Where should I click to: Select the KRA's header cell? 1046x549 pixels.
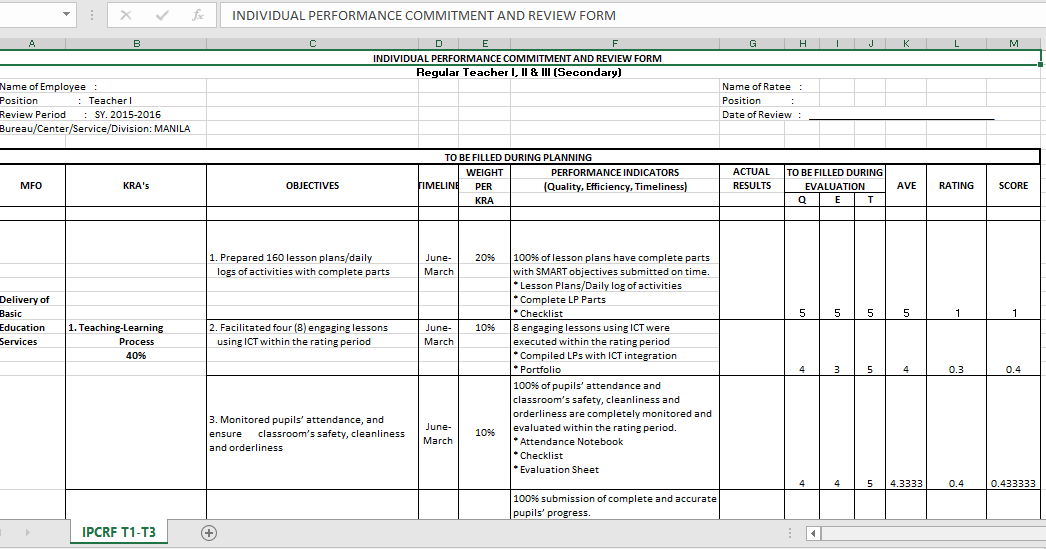click(x=136, y=185)
